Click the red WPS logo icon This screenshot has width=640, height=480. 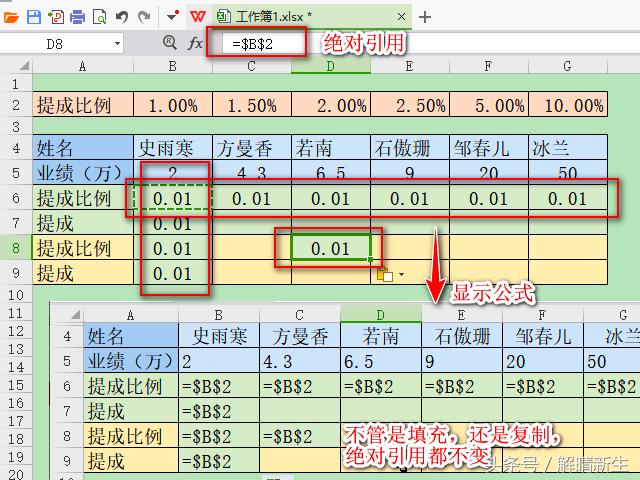(x=198, y=17)
